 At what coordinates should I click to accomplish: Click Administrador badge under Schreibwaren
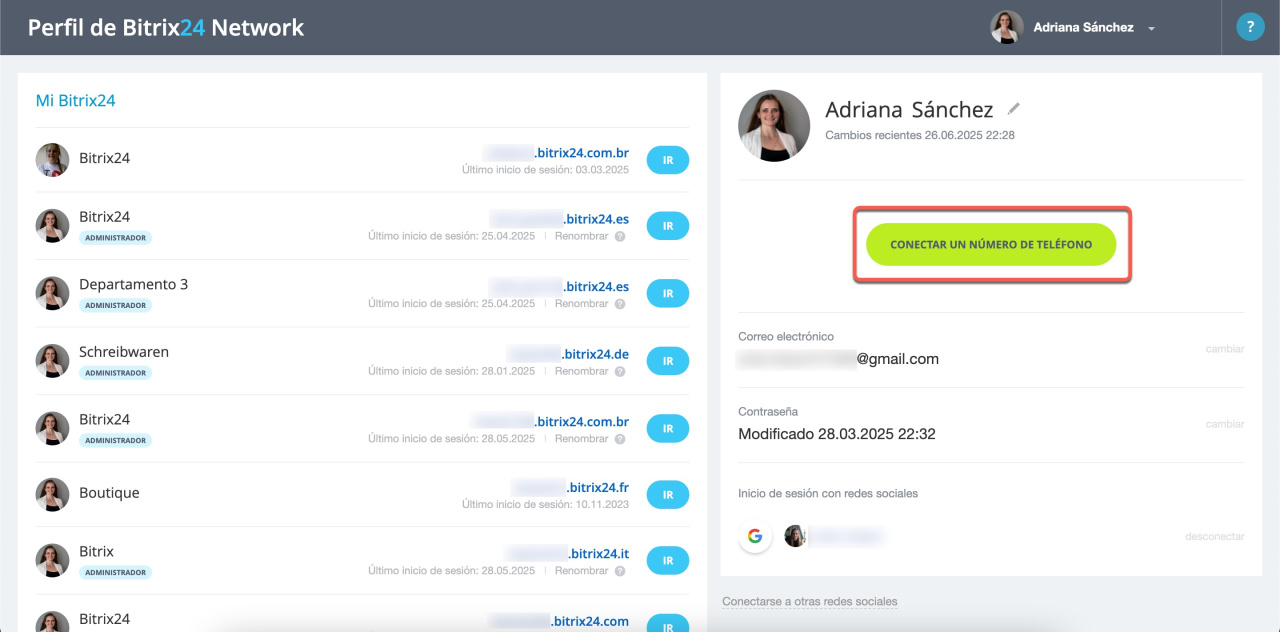(115, 373)
